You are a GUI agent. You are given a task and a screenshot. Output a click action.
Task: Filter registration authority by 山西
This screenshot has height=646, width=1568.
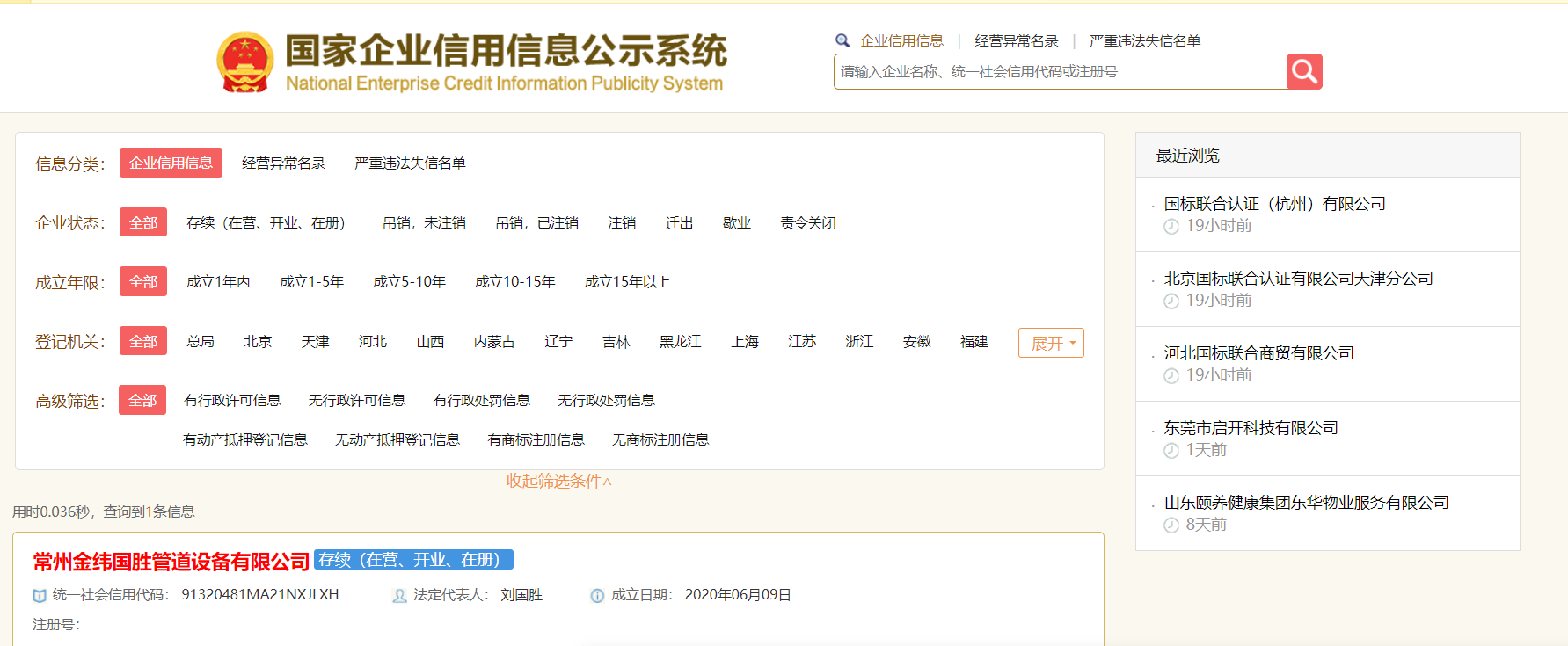coord(430,341)
